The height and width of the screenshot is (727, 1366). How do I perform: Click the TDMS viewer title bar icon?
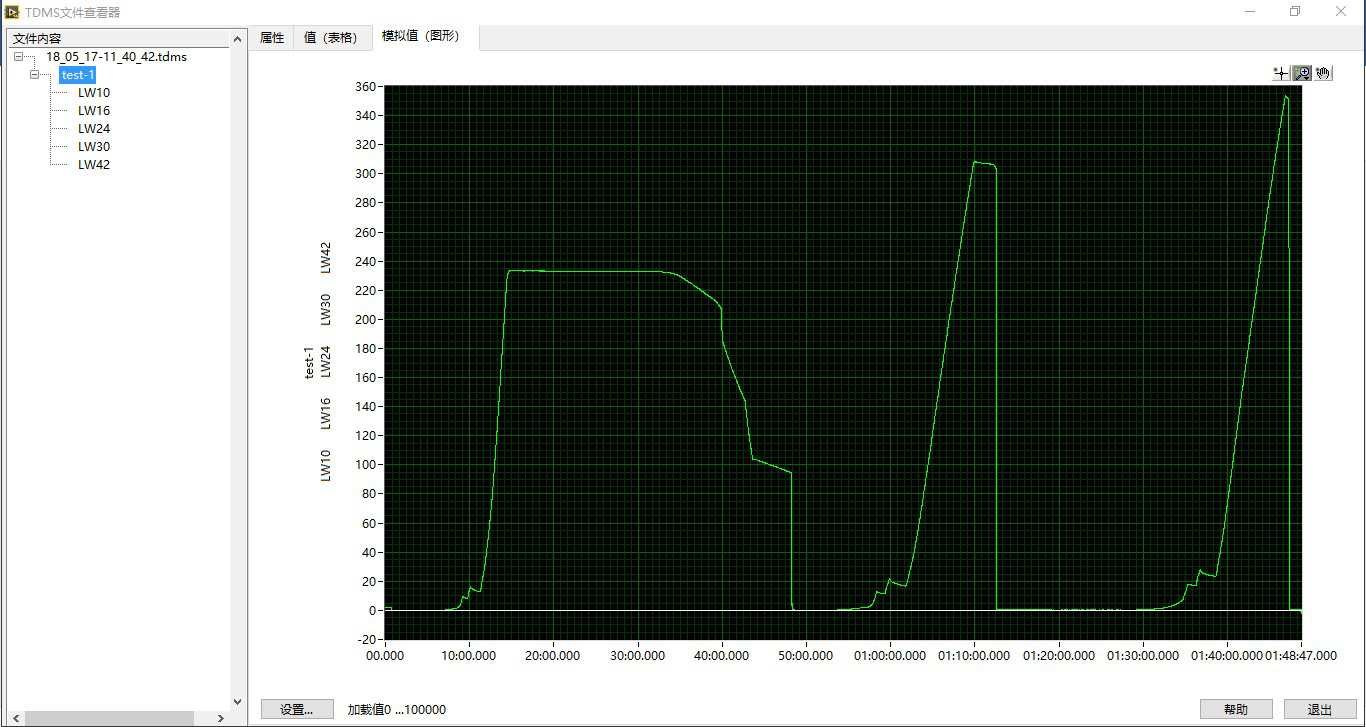(12, 12)
